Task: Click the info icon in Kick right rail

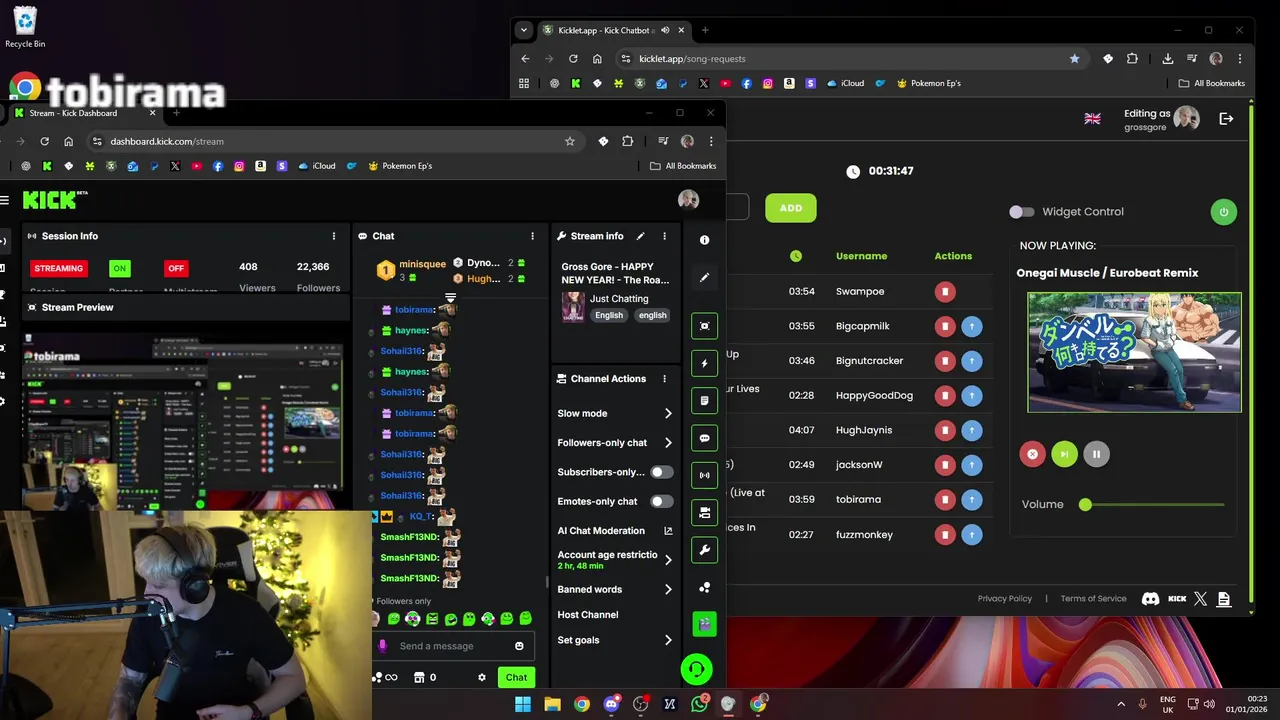Action: pyautogui.click(x=704, y=240)
